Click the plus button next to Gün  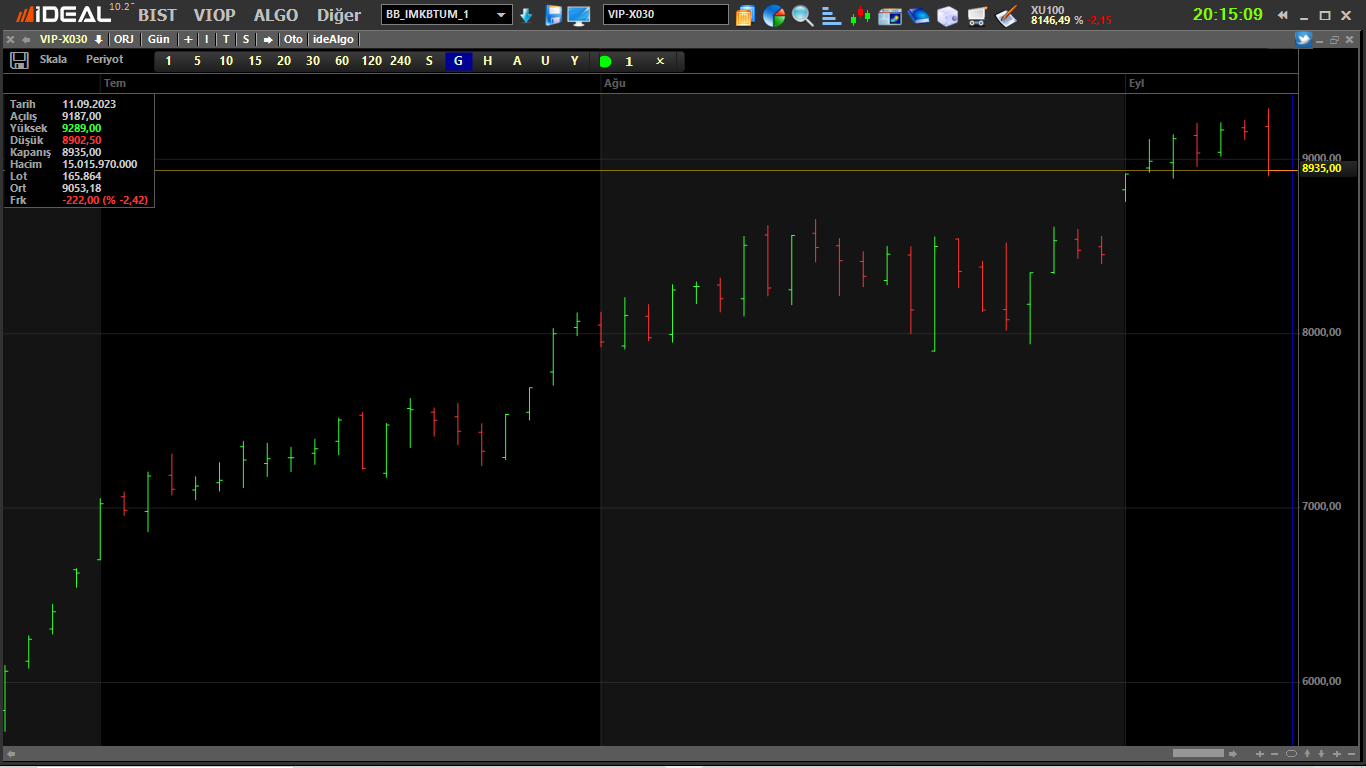tap(188, 39)
